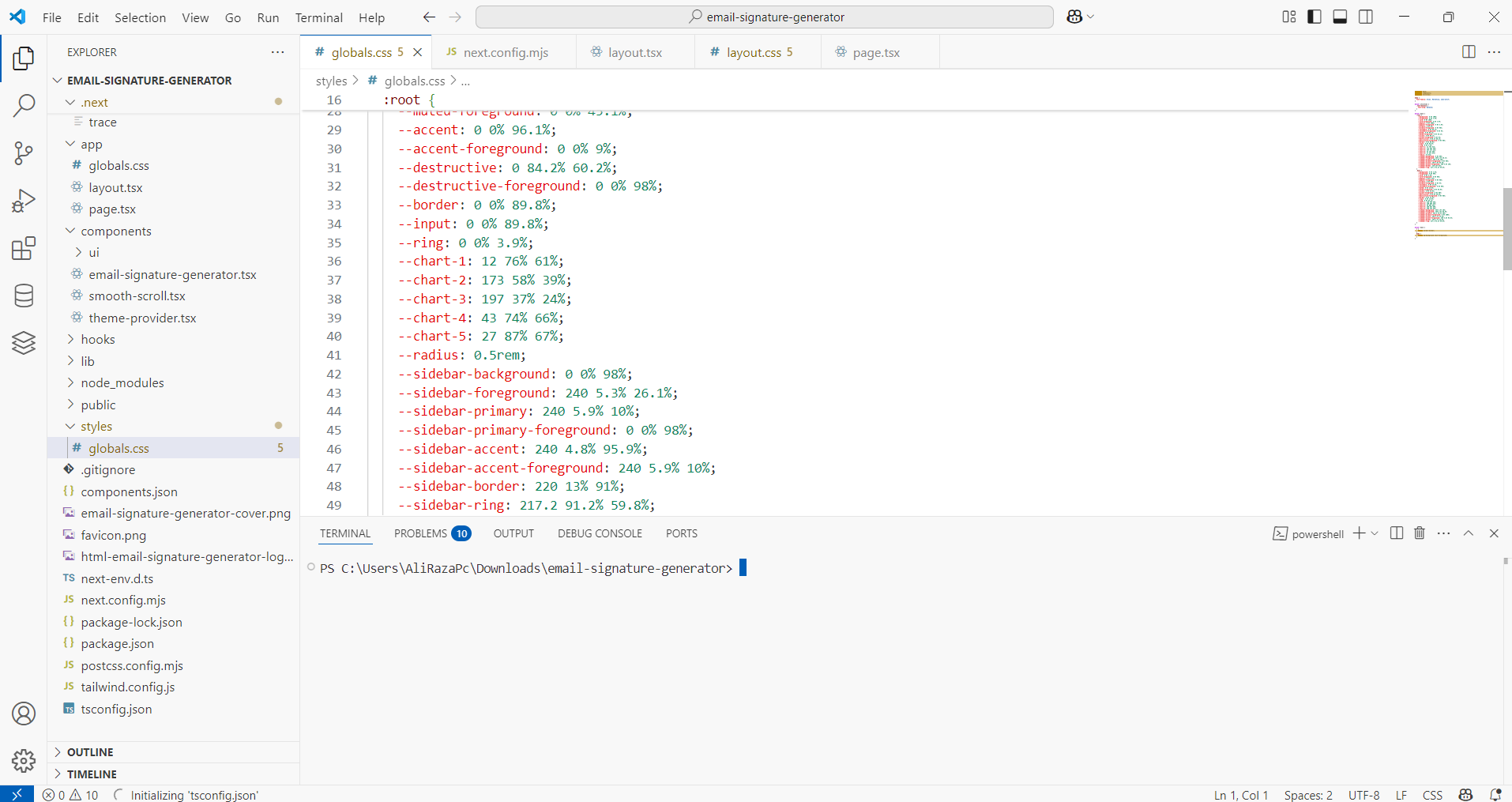Expand the hooks folder

[x=70, y=339]
